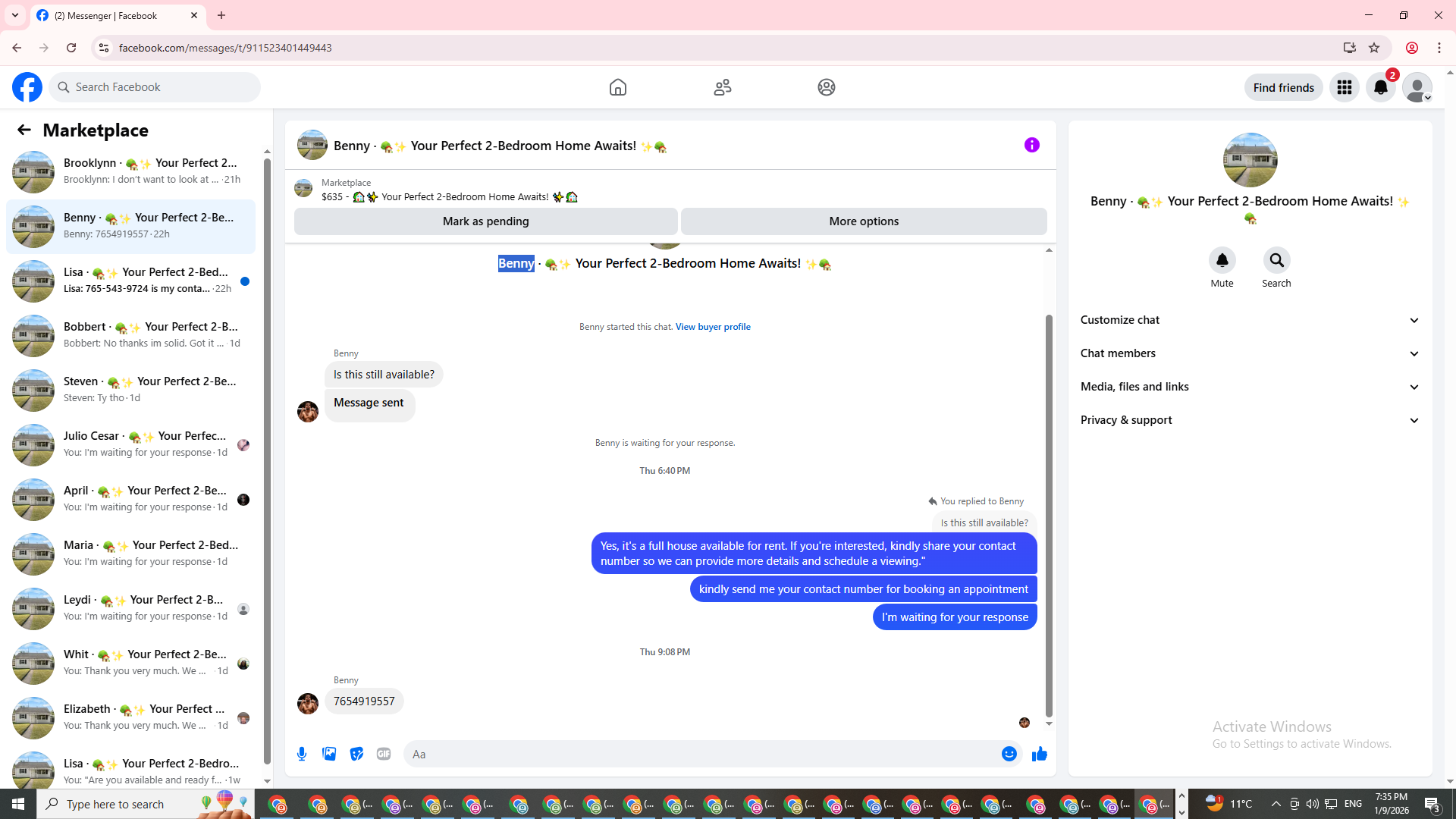The width and height of the screenshot is (1456, 819).
Task: Search in conversation magnifier icon
Action: pyautogui.click(x=1276, y=261)
